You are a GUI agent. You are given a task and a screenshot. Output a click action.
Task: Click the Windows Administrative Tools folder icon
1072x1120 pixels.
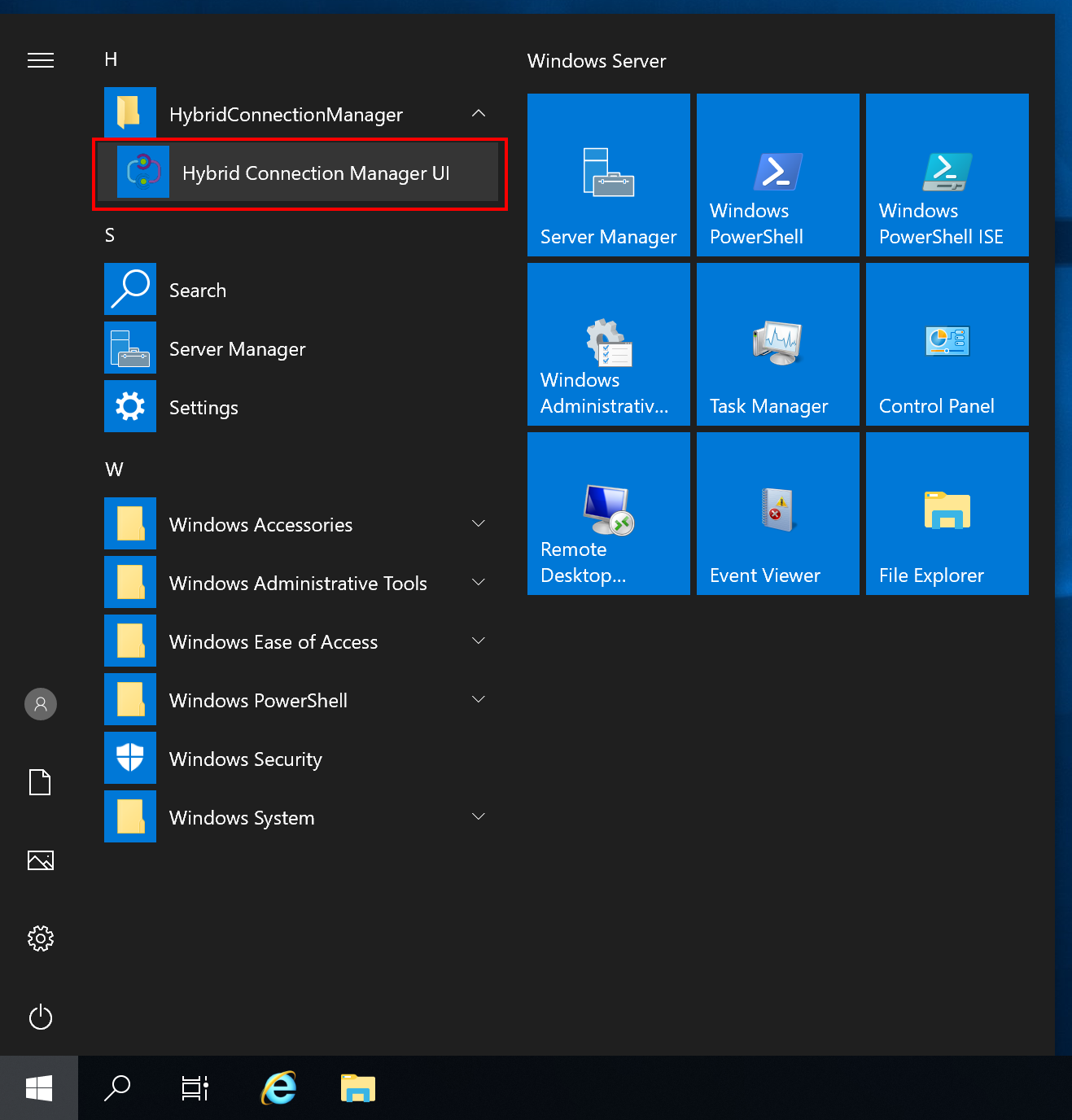130,582
